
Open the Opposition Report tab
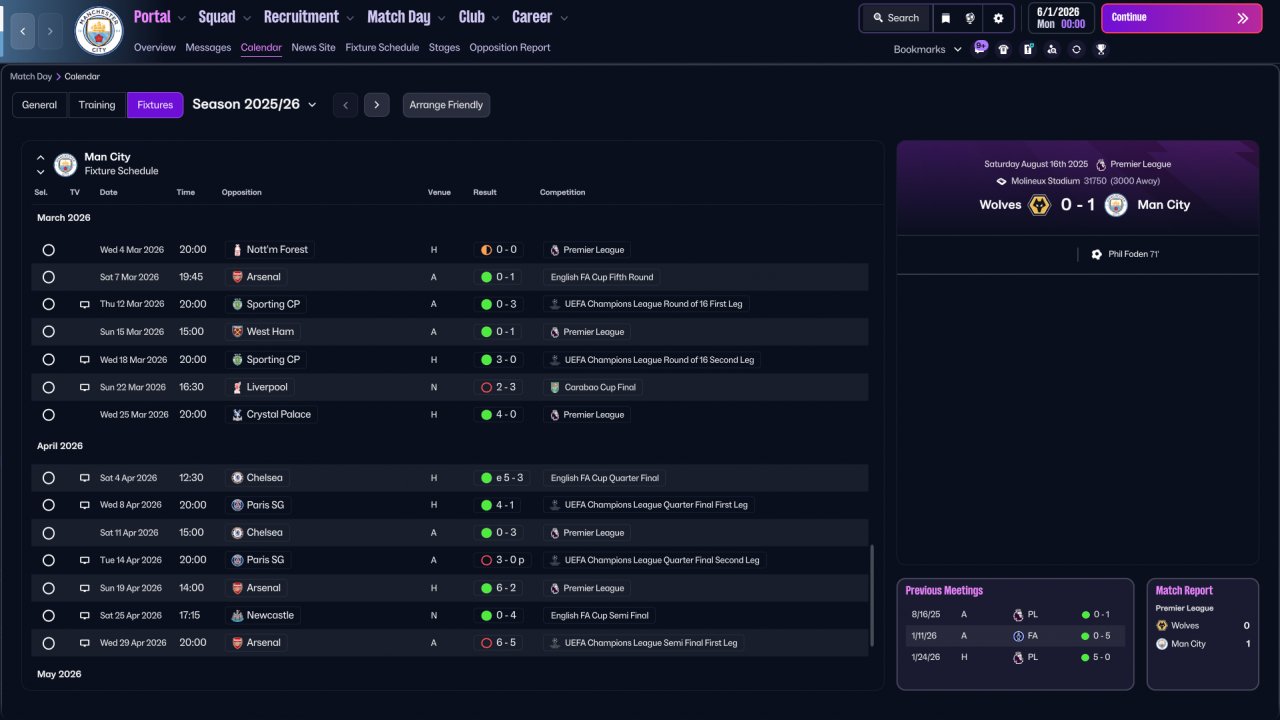[x=510, y=48]
